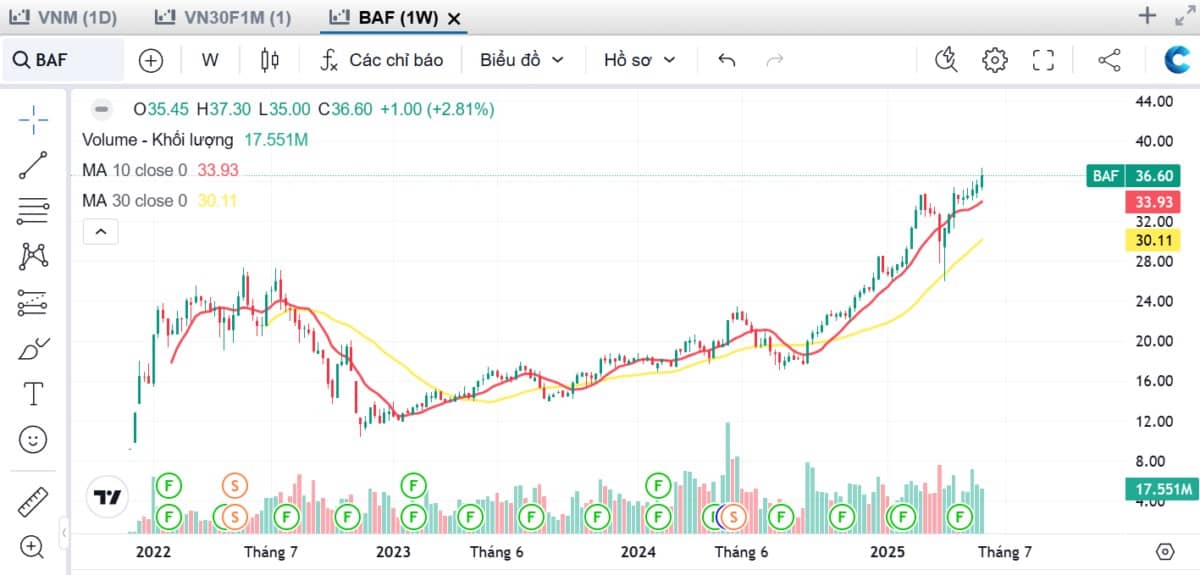Select the MA 30 close indicator legend
Image resolution: width=1200 pixels, height=575 pixels.
[x=159, y=201]
